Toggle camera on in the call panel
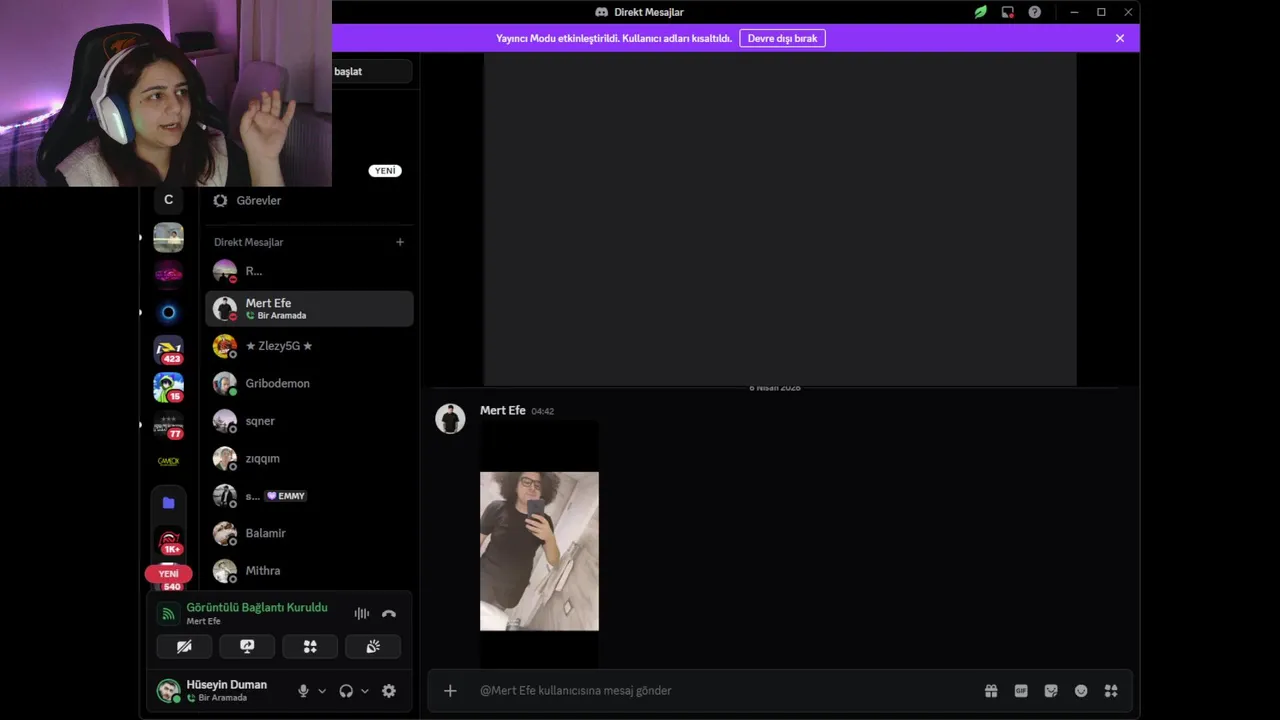The image size is (1280, 720). click(x=184, y=647)
